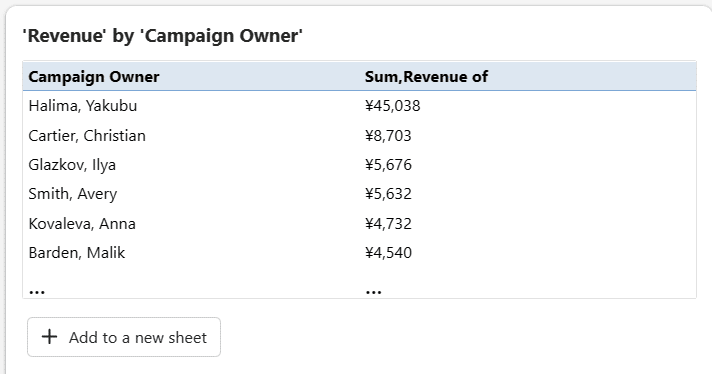Screen dimensions: 712x374
Task: Select the ¥4,540 revenue cell
Action: (388, 253)
